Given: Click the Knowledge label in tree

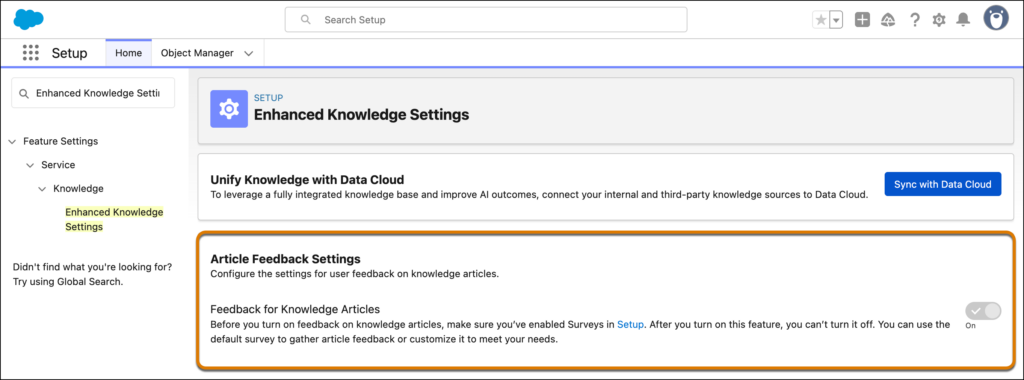Looking at the screenshot, I should 78,189.
